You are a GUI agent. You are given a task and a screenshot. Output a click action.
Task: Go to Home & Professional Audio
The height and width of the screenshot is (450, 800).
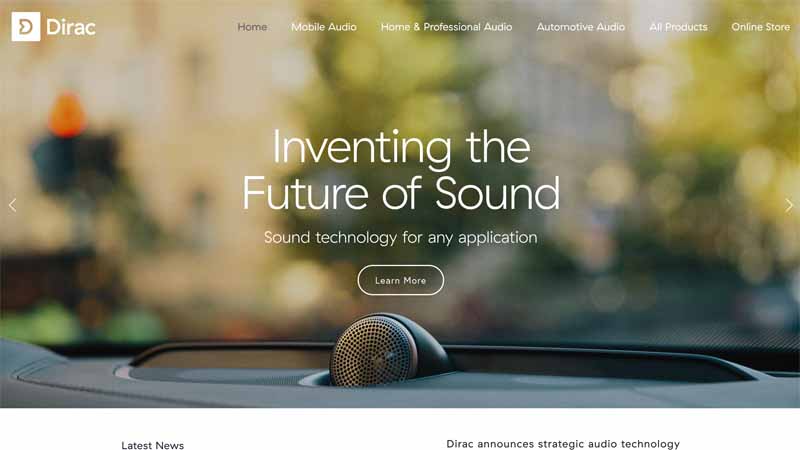point(446,27)
